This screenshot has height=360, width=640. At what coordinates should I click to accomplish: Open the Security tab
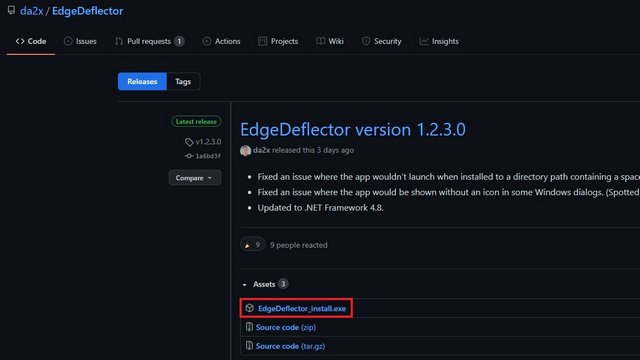[x=381, y=41]
